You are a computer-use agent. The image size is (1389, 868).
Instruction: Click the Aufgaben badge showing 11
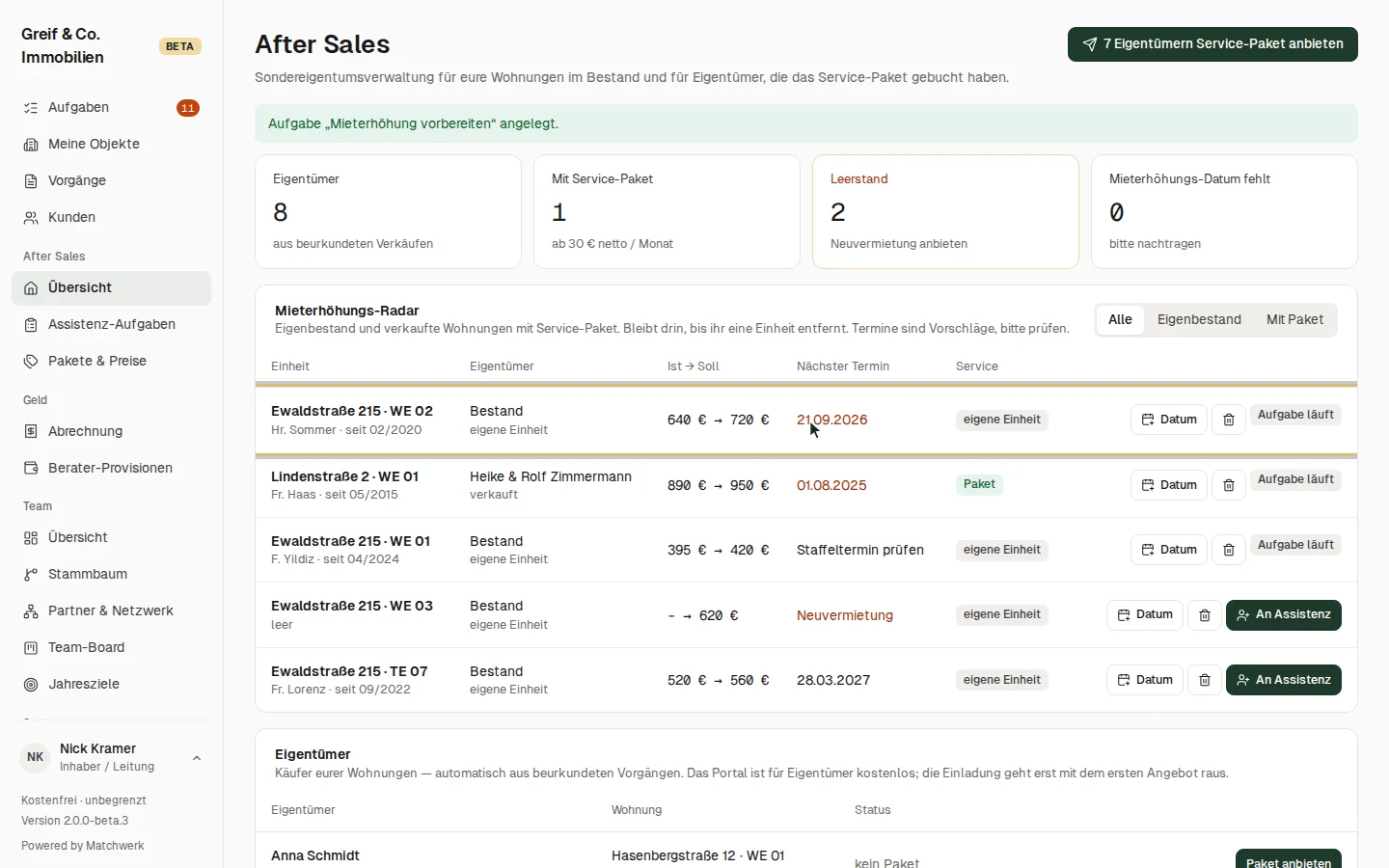[188, 108]
